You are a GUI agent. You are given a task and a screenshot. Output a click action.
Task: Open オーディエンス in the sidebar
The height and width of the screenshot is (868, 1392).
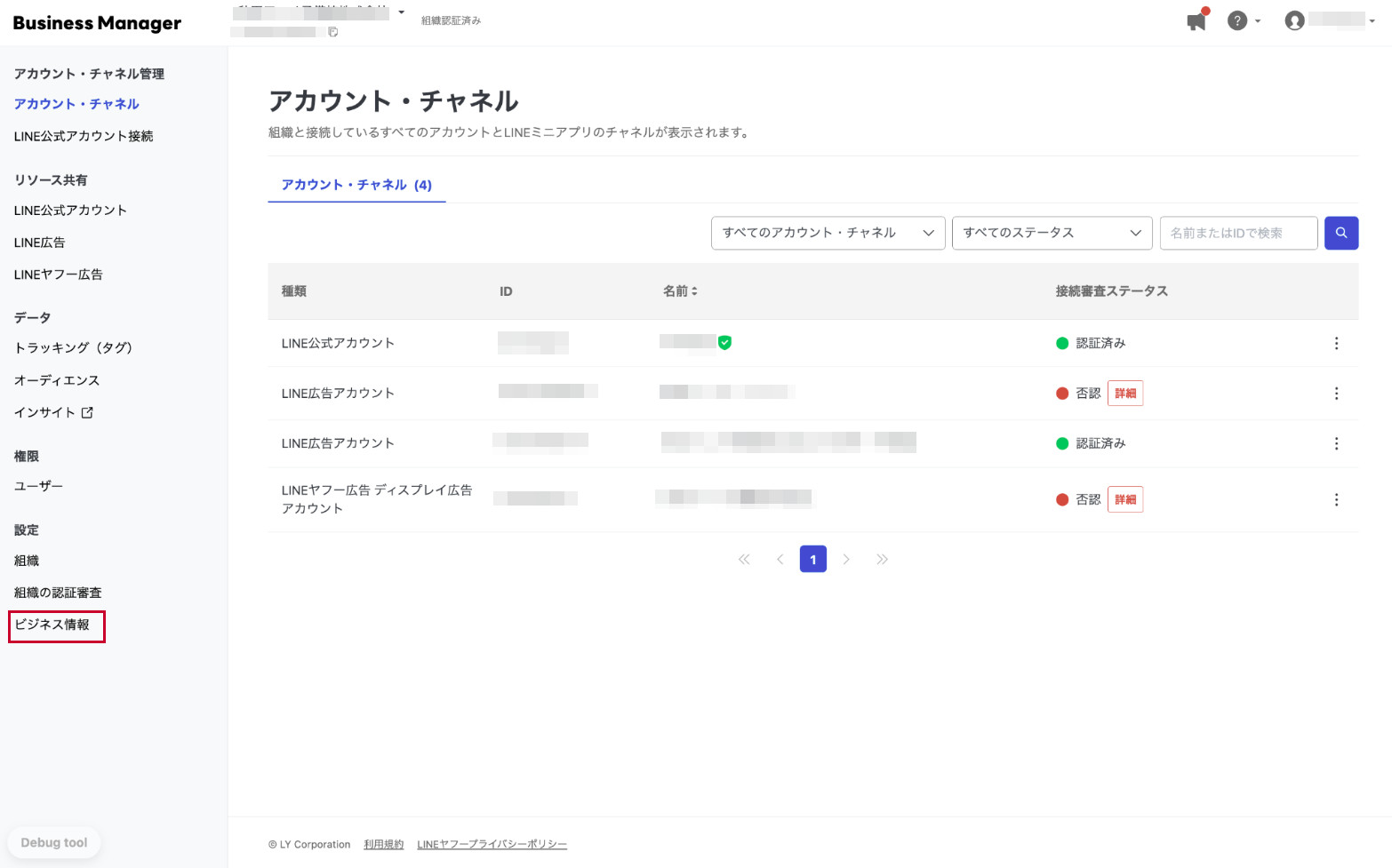57,380
